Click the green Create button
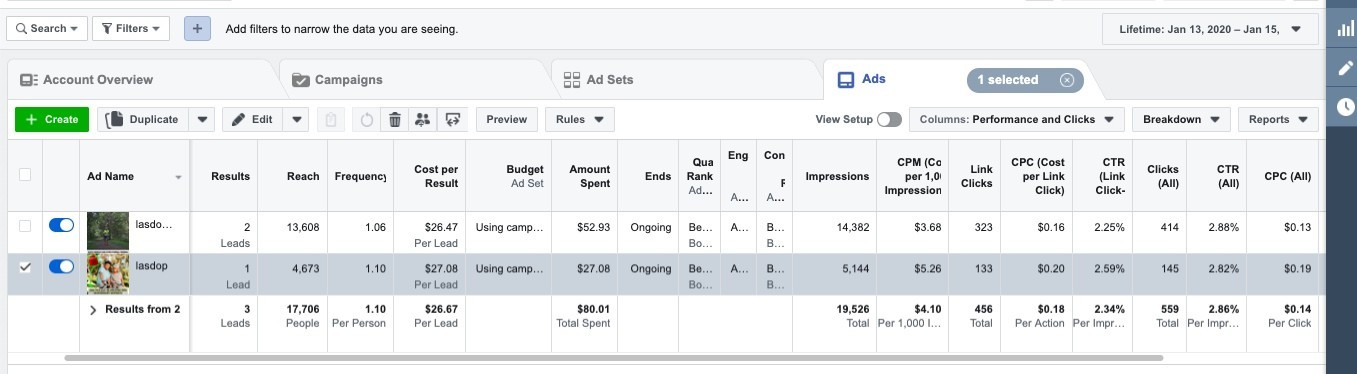1357x374 pixels. [52, 120]
